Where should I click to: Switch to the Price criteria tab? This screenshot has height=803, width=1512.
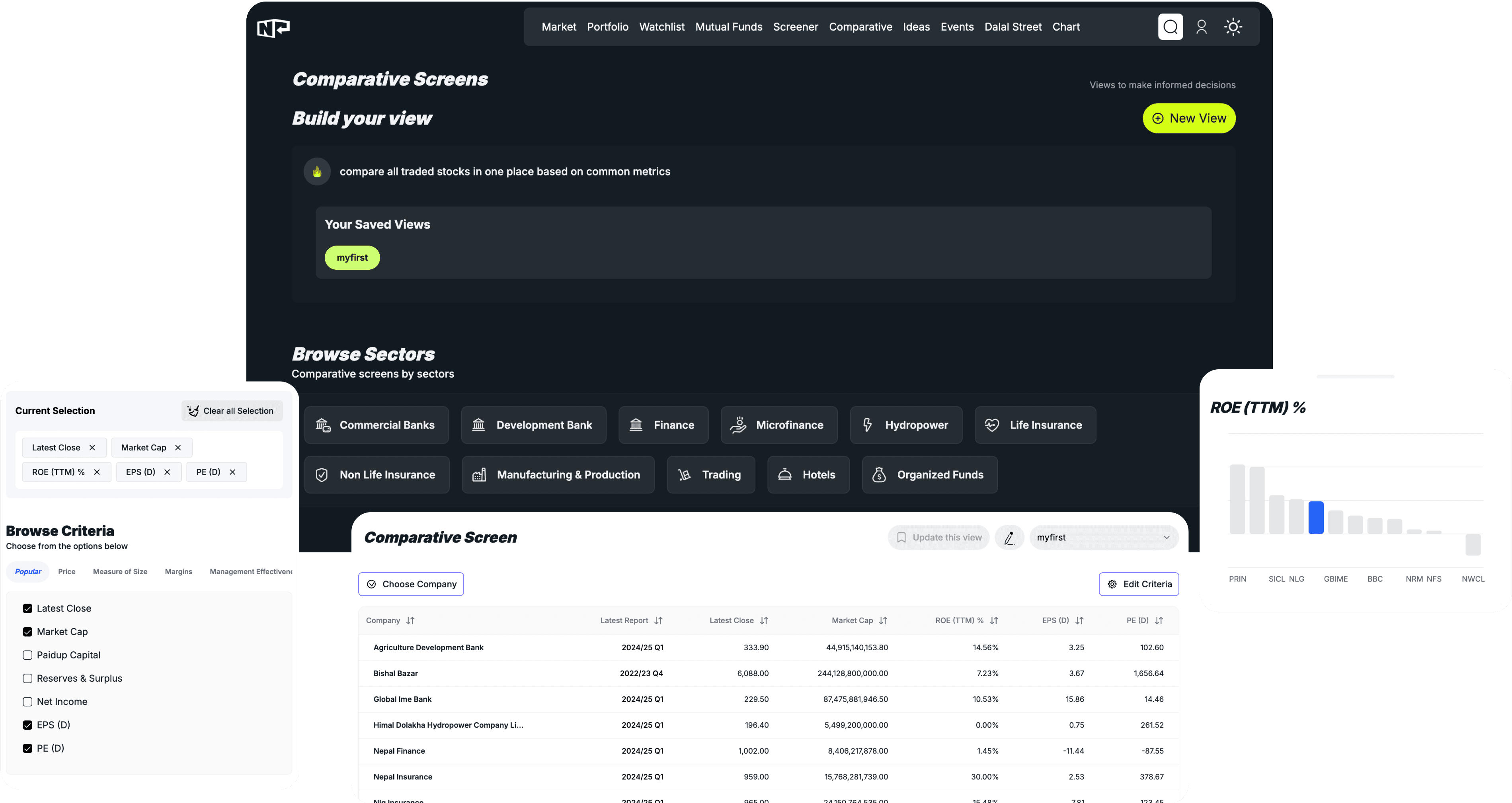66,571
